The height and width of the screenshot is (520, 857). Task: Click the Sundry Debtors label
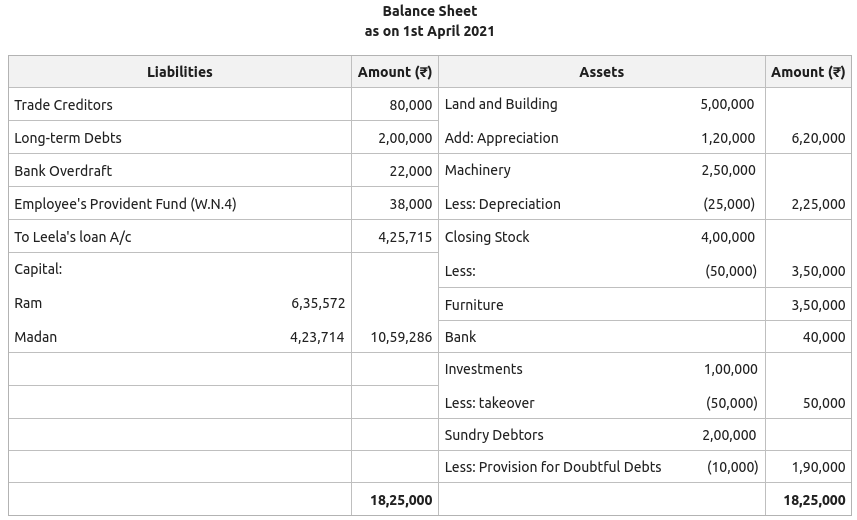pos(494,435)
